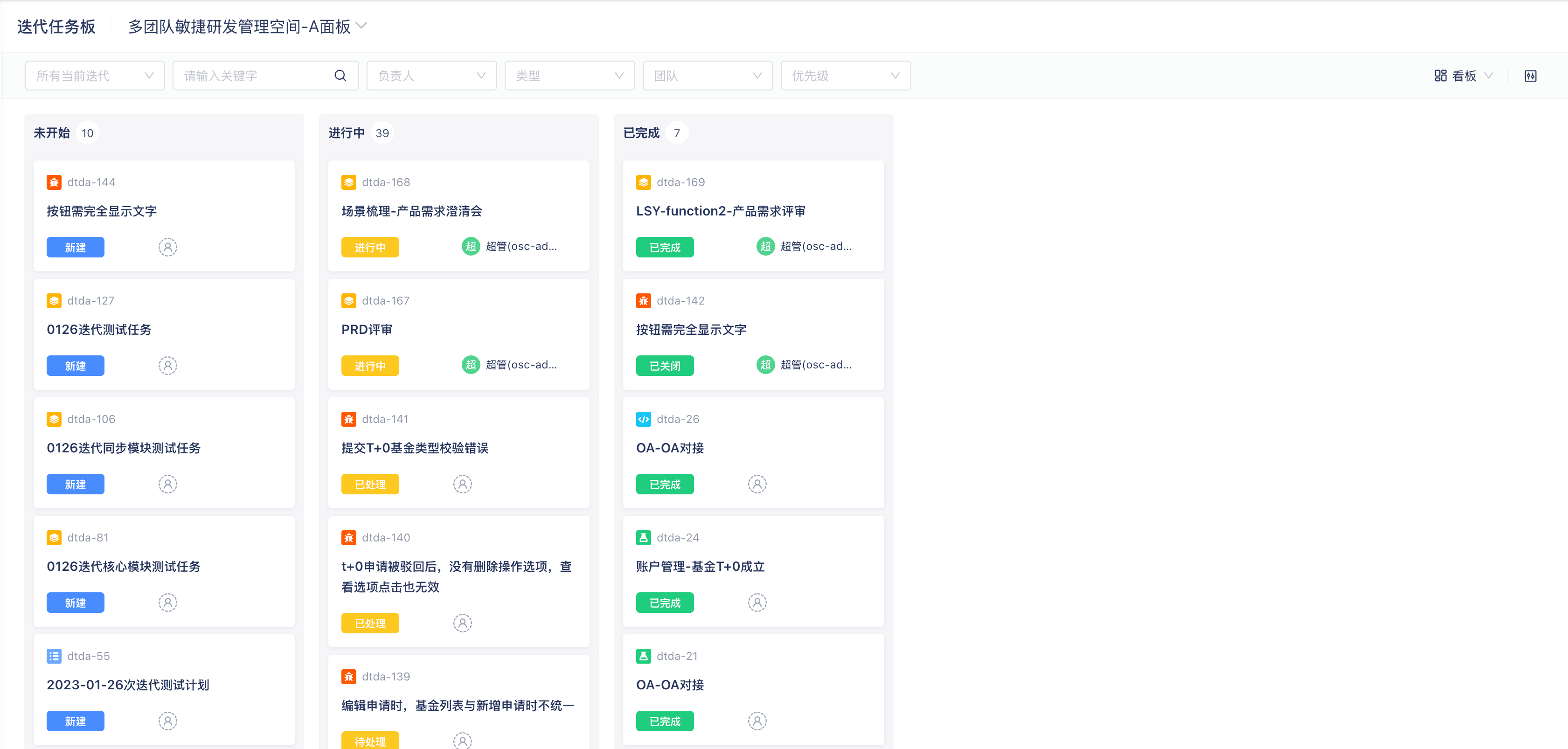Open the 团队 team filter dropdown
The width and height of the screenshot is (1568, 749).
(708, 76)
